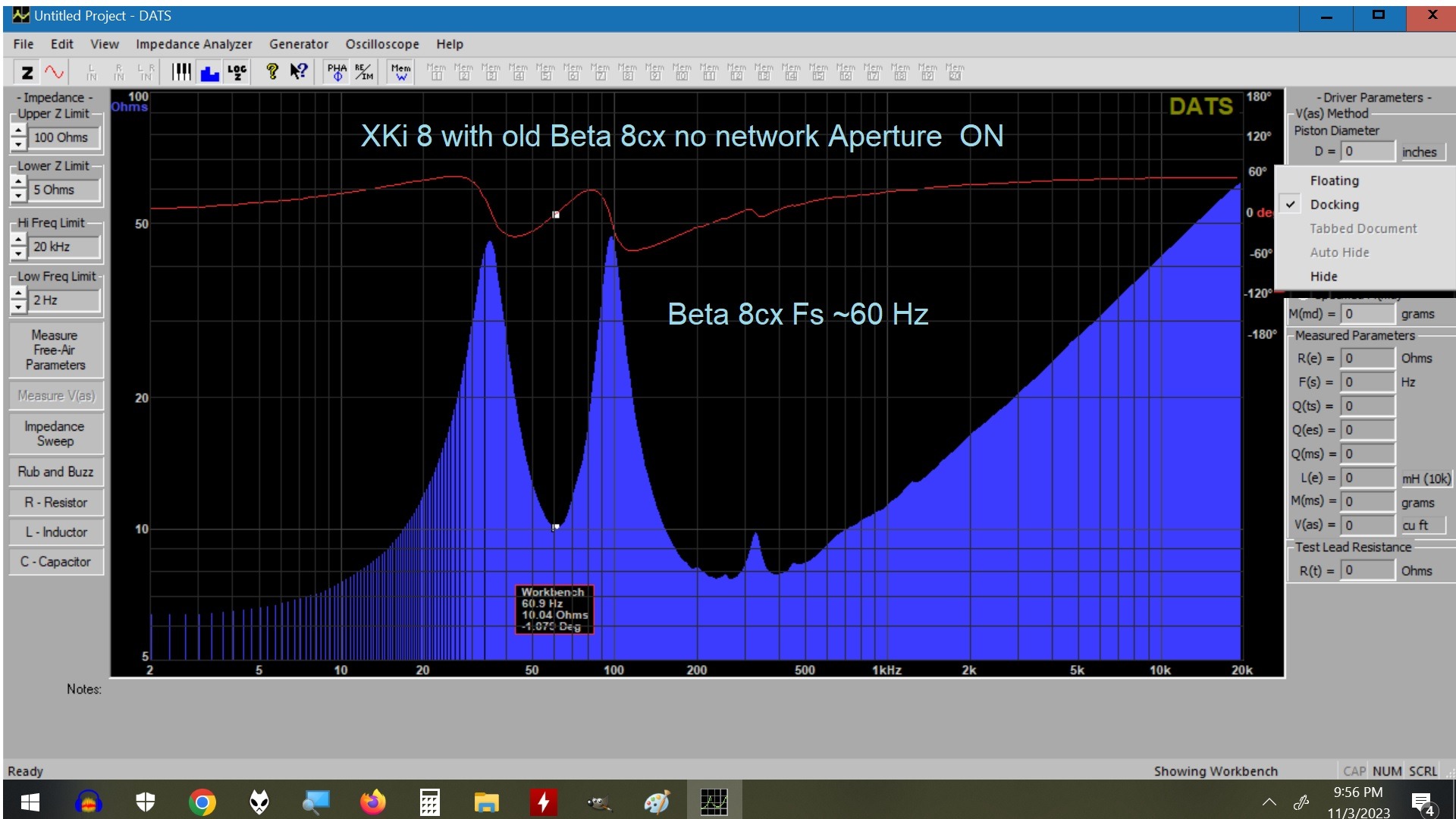Click the Mem 1 memory slot icon

[436, 72]
